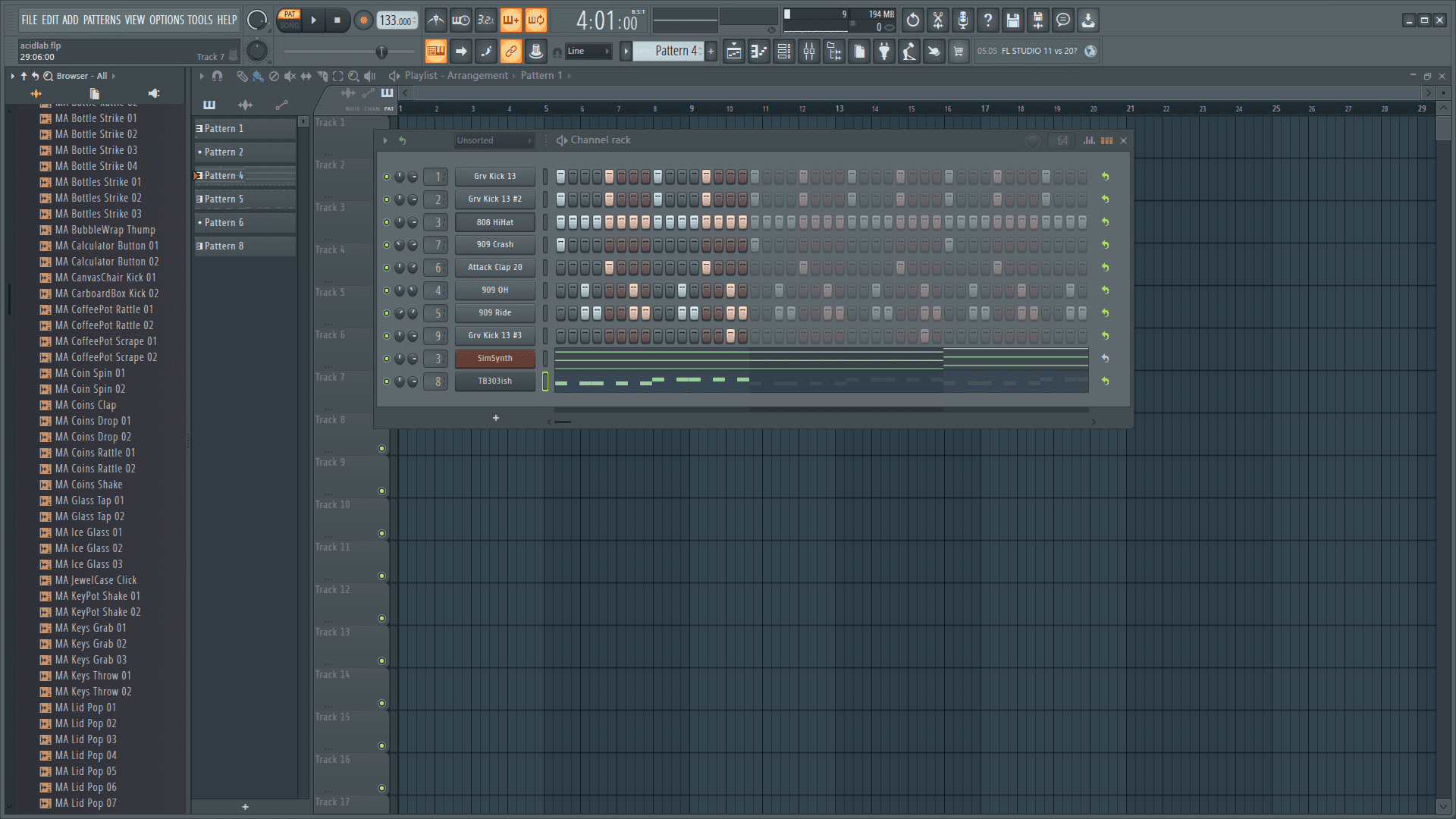Open the Unsorted channel filter dropdown
Screen dimensions: 1456x819
tap(494, 140)
